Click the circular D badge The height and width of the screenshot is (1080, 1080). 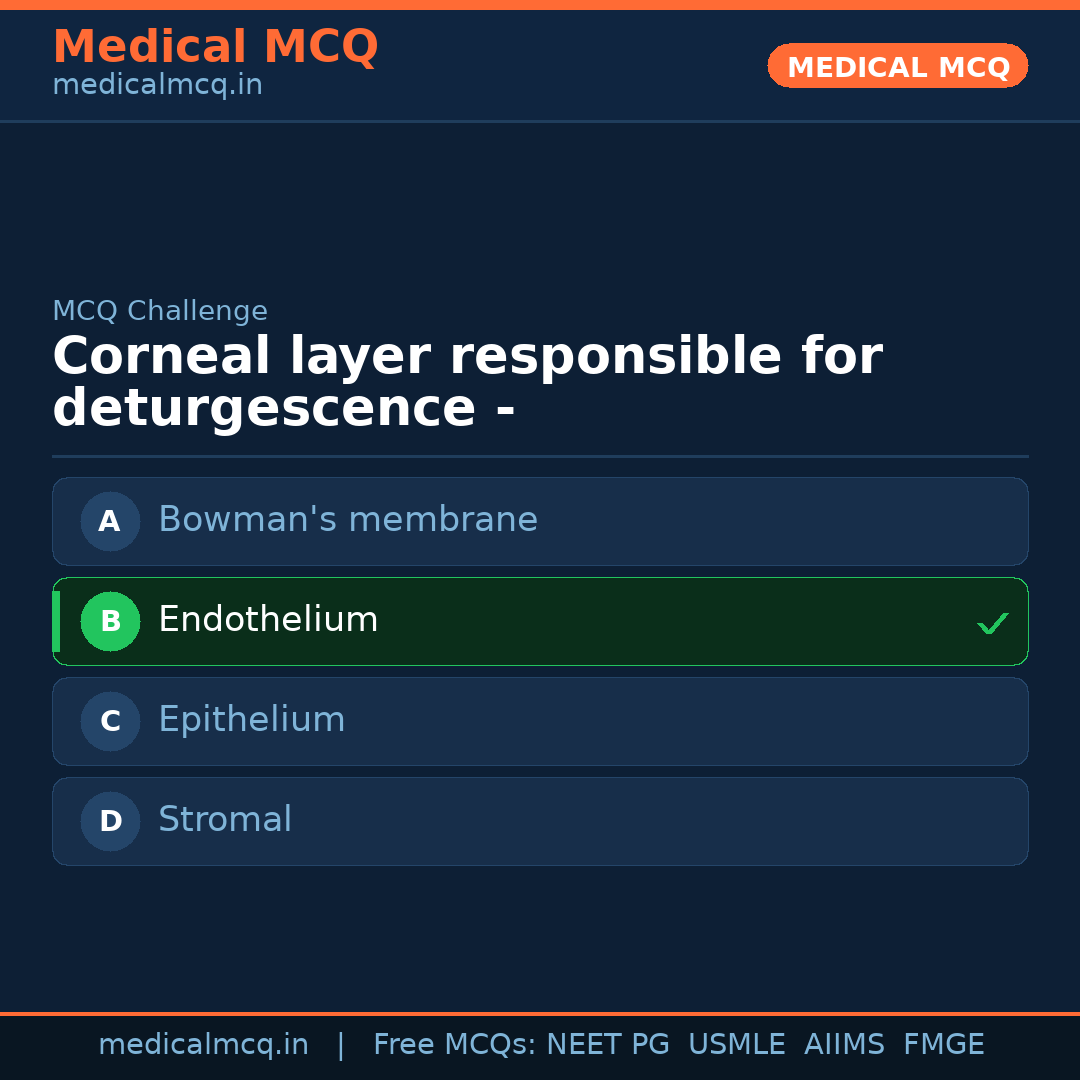(110, 821)
